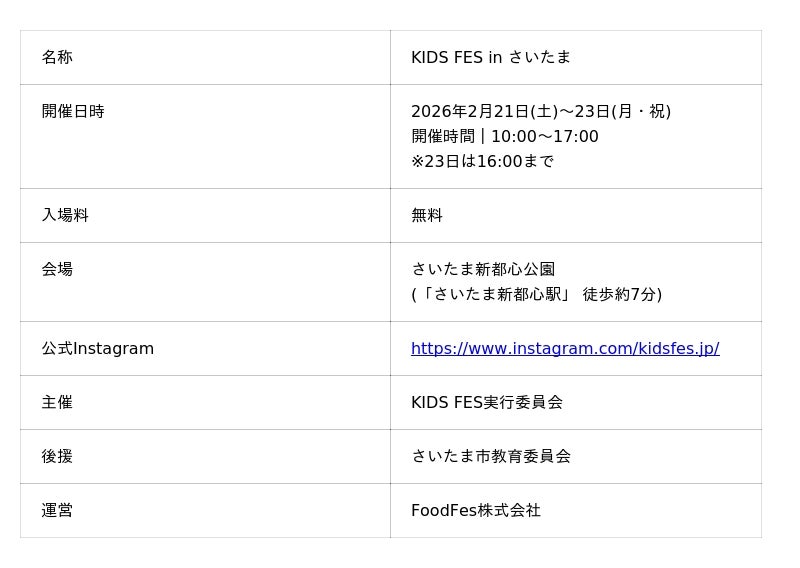The width and height of the screenshot is (800, 568).
Task: Select the KIDS FES in さいたま text
Action: click(491, 58)
